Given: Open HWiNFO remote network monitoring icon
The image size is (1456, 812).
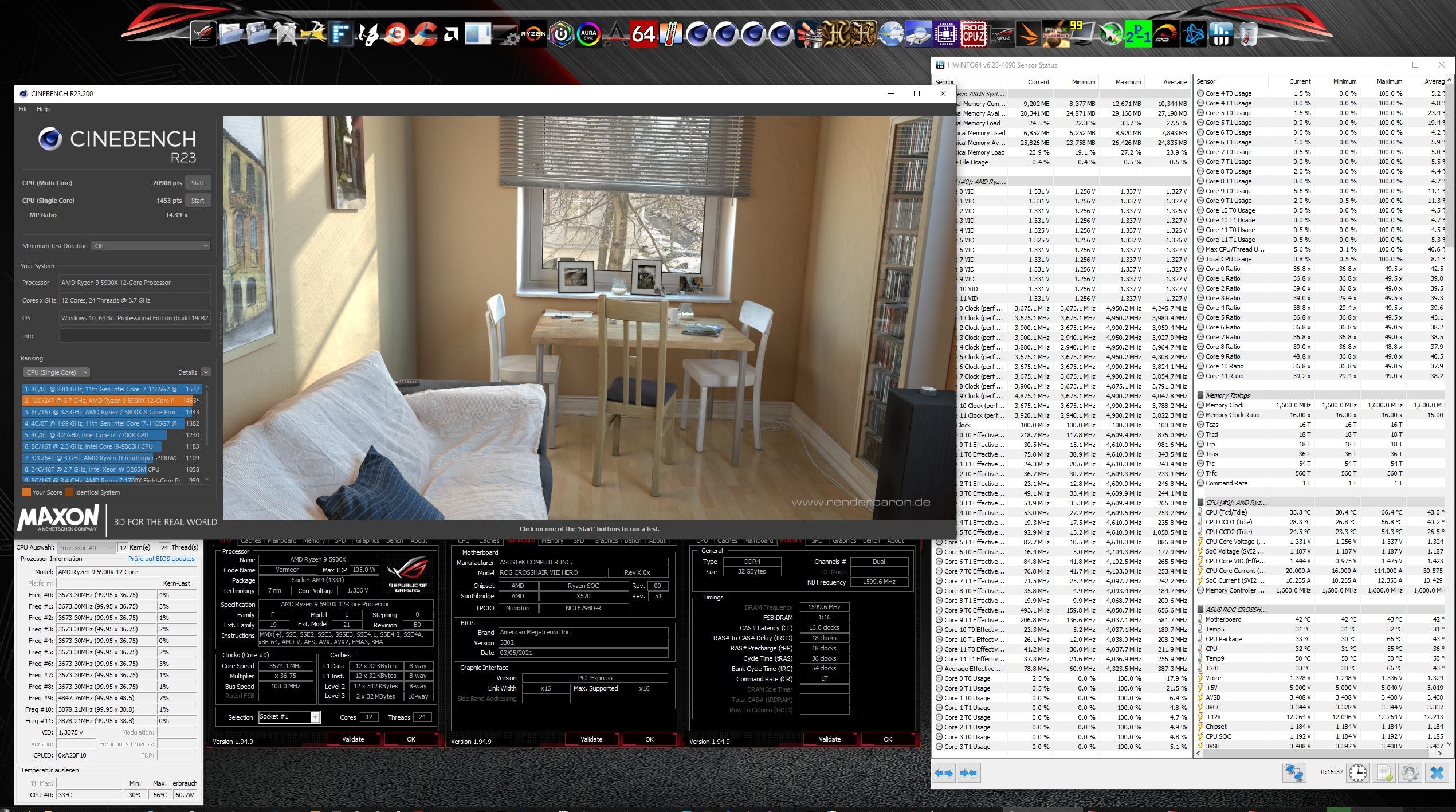Looking at the screenshot, I should [x=1294, y=772].
